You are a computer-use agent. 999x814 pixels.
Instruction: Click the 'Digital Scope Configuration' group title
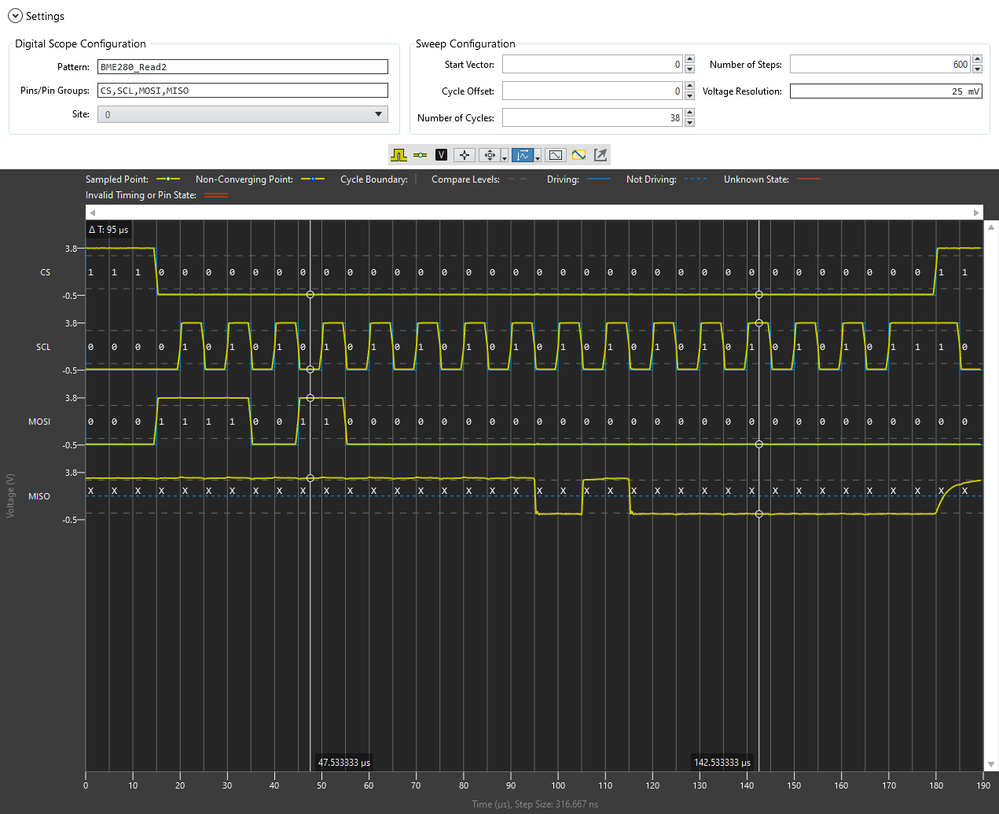click(x=80, y=44)
